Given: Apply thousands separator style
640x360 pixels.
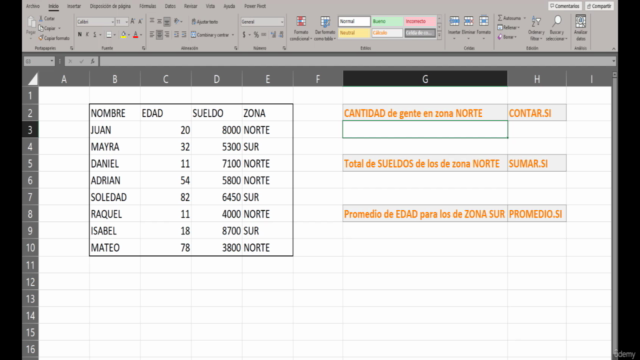Looking at the screenshot, I should [264, 35].
